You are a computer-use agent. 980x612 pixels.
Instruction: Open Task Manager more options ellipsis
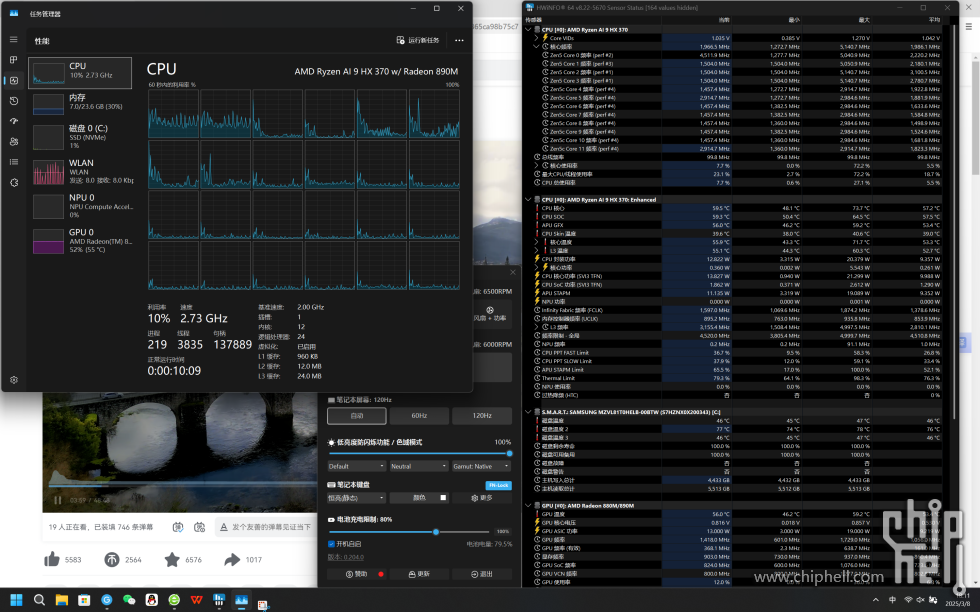(x=459, y=41)
